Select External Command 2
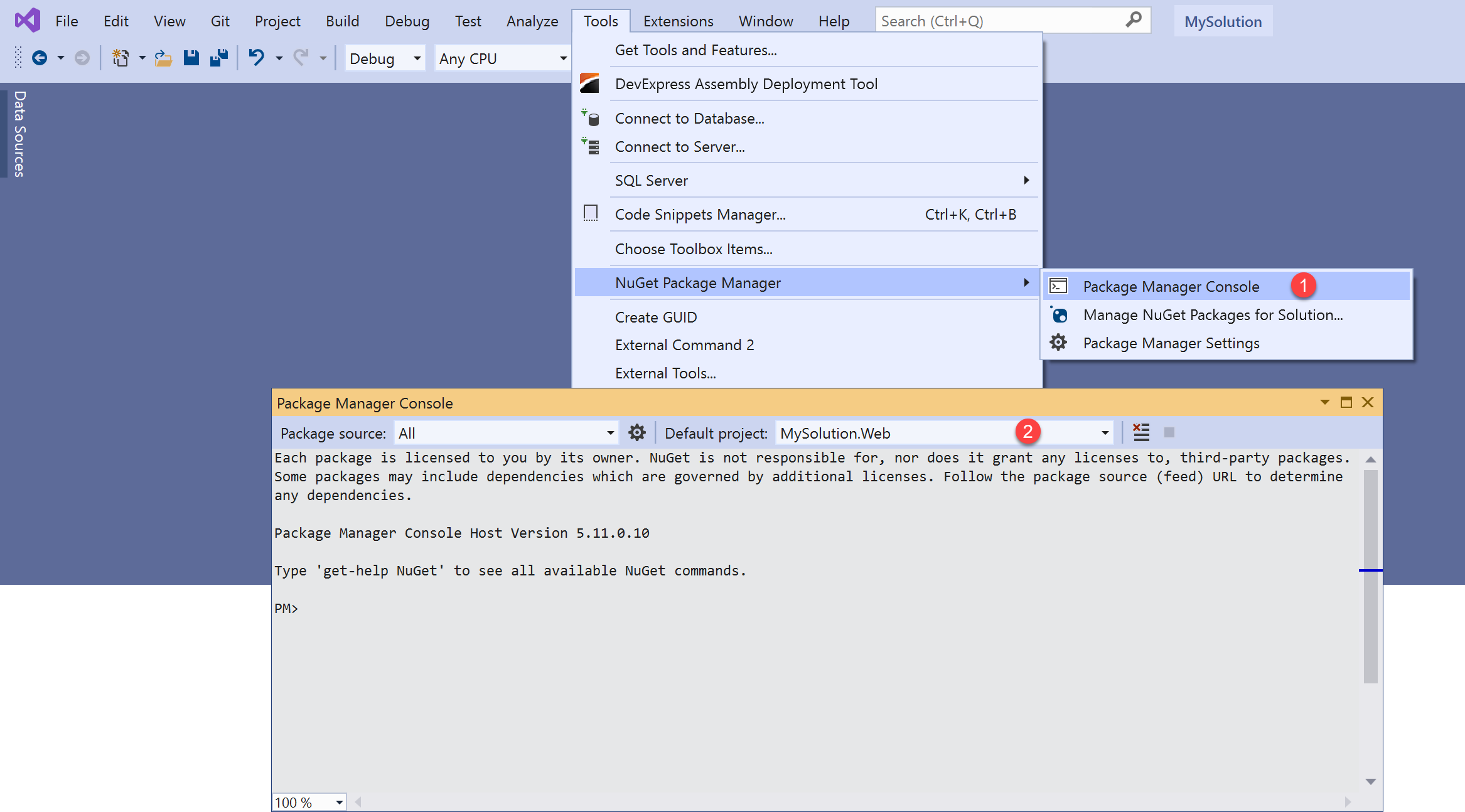Image resolution: width=1465 pixels, height=812 pixels. [808, 345]
